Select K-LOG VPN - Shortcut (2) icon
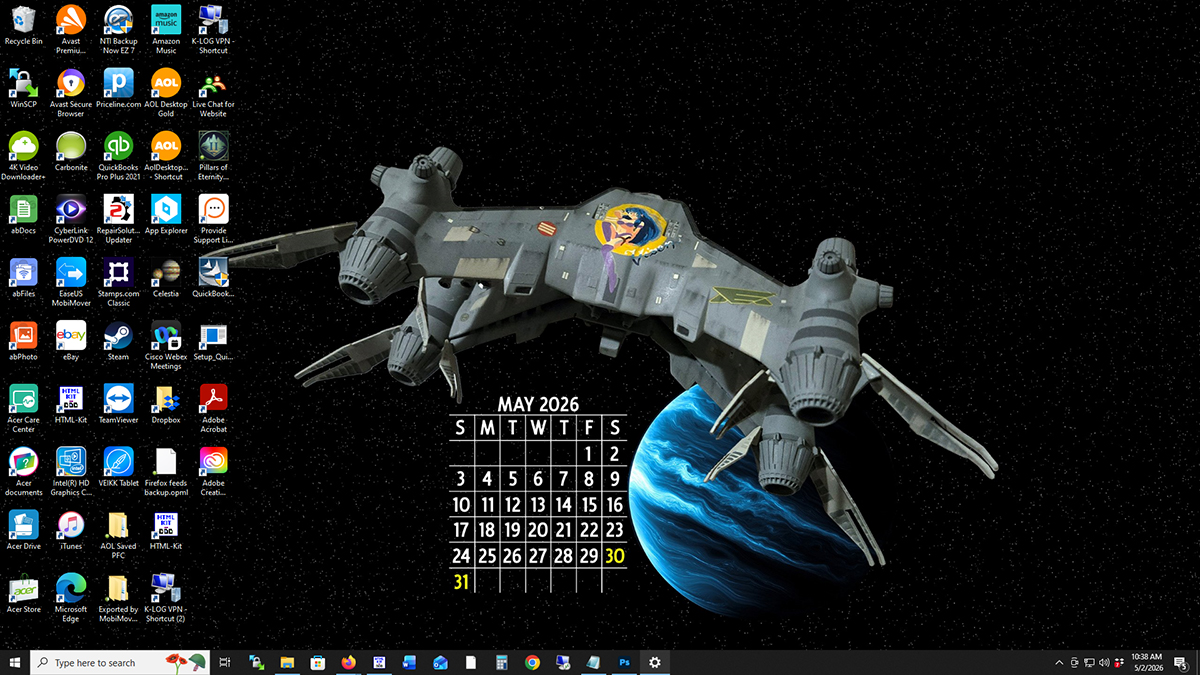This screenshot has height=675, width=1200. 166,596
